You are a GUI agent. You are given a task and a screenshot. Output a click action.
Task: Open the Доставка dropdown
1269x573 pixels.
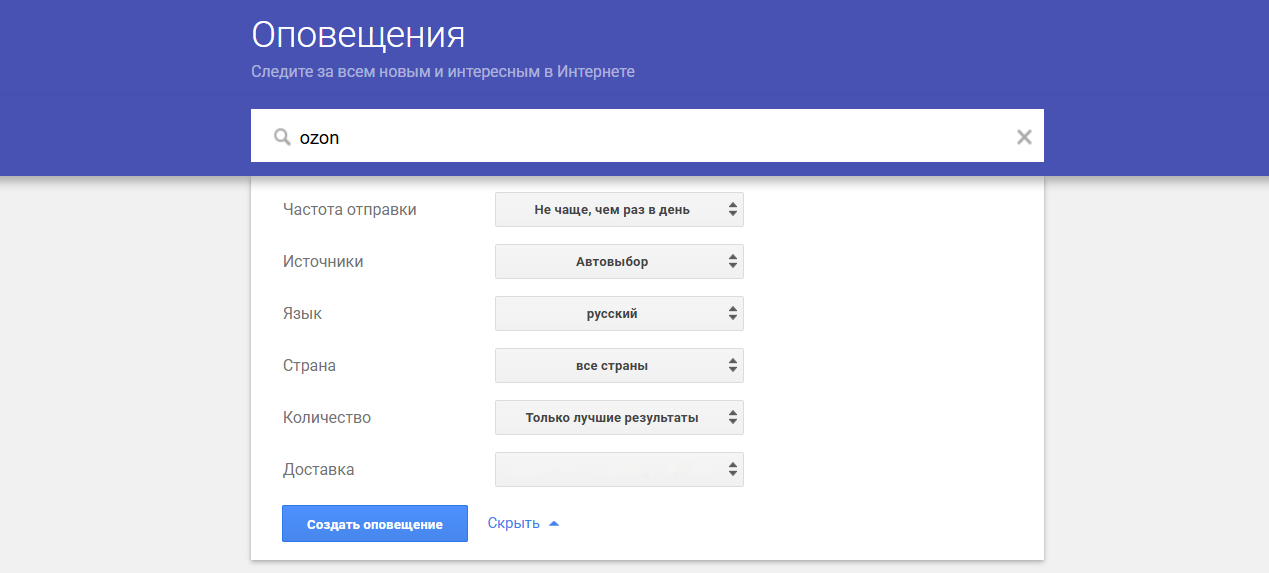coord(619,470)
